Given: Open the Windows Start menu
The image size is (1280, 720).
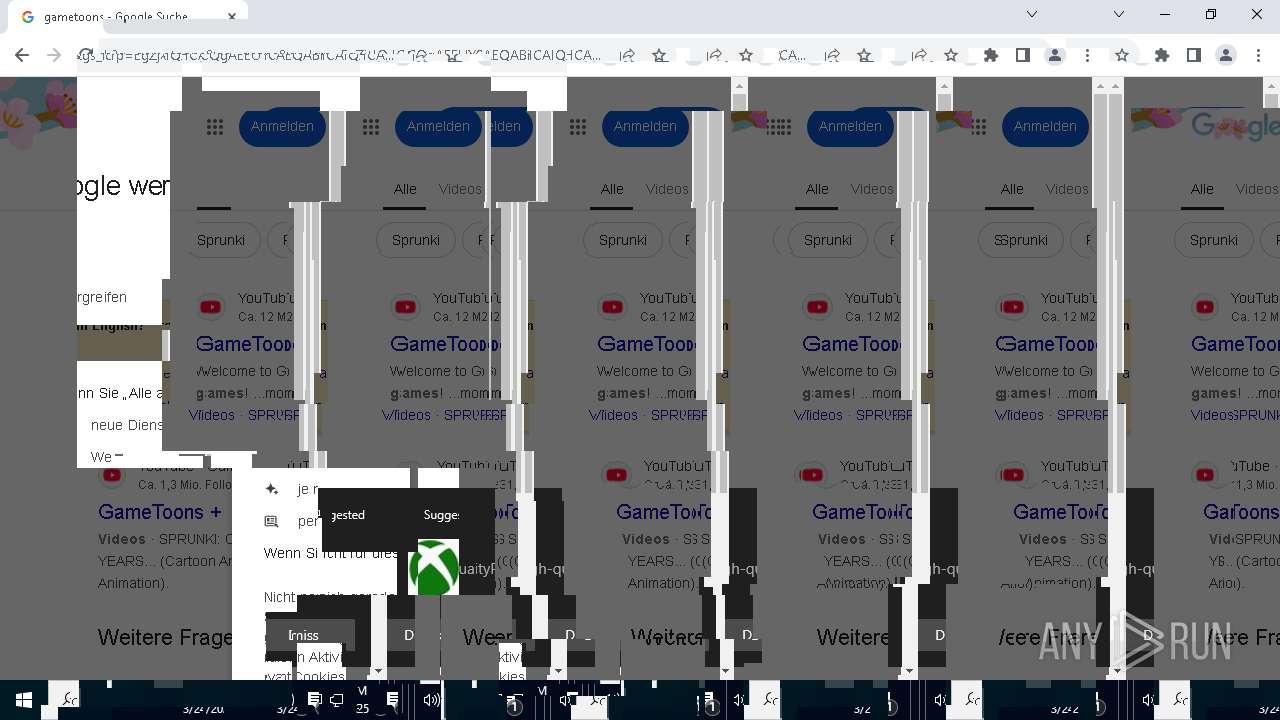Looking at the screenshot, I should pos(24,700).
